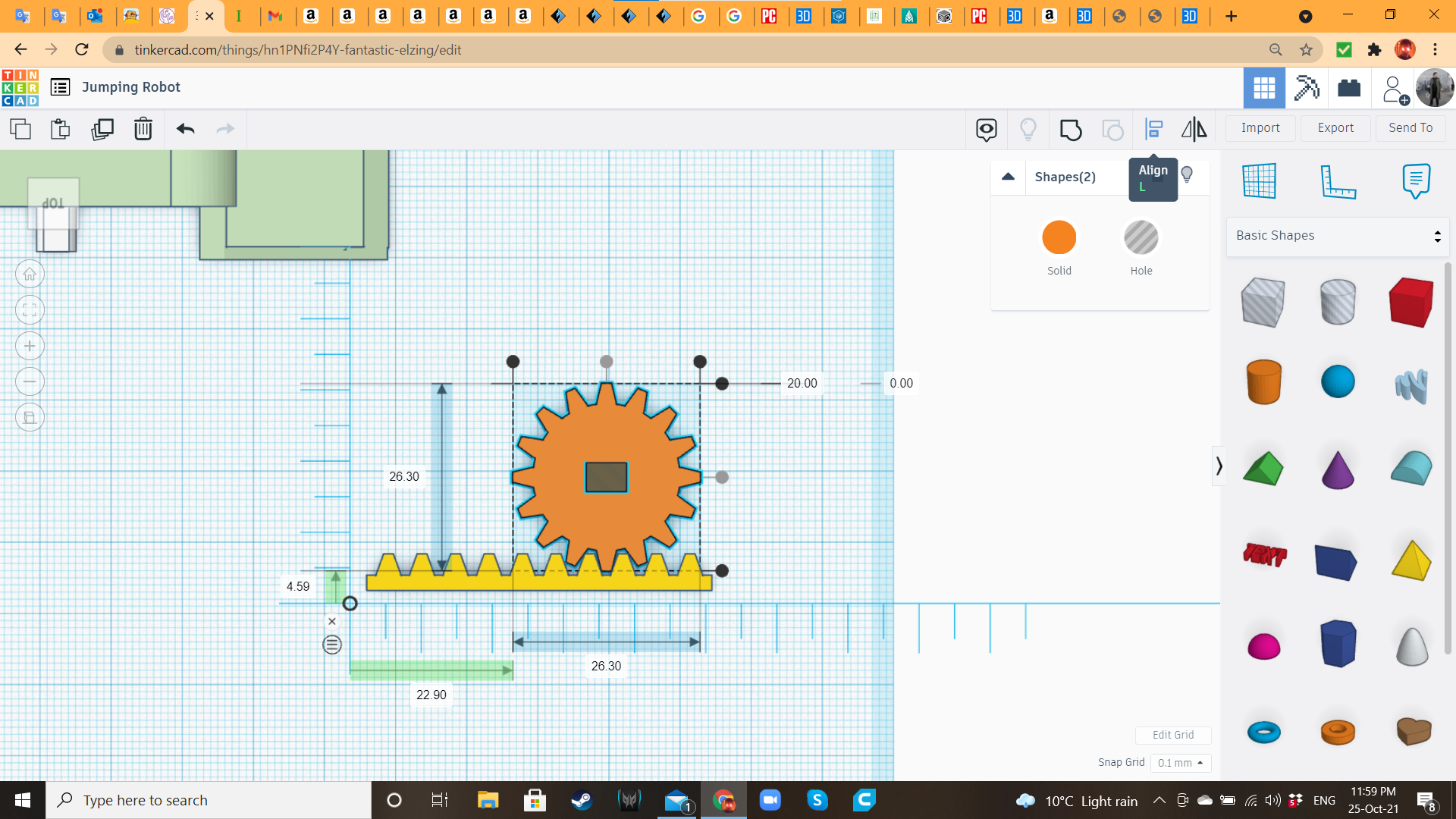
Task: Click the Group shapes icon
Action: coord(1070,129)
